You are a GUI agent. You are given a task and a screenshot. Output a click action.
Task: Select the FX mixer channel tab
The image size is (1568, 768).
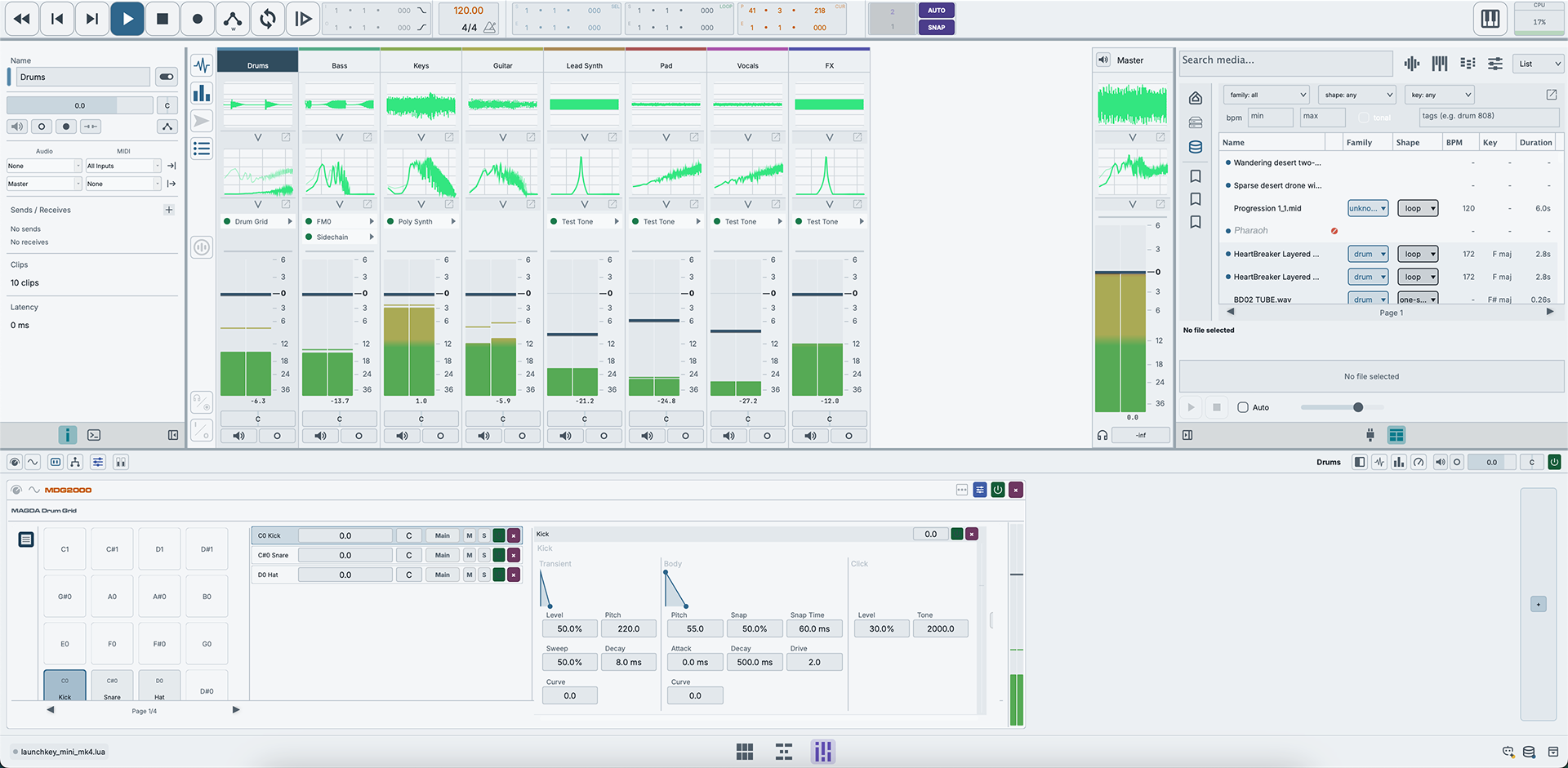[829, 65]
